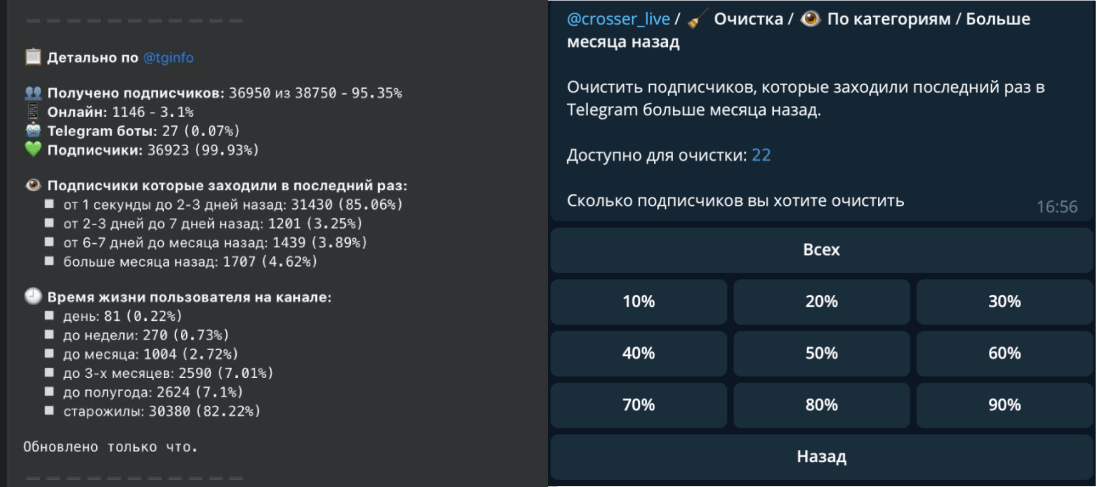This screenshot has width=1097, height=487.
Task: Click the eye emoji before "По категориям"
Action: coord(811,19)
